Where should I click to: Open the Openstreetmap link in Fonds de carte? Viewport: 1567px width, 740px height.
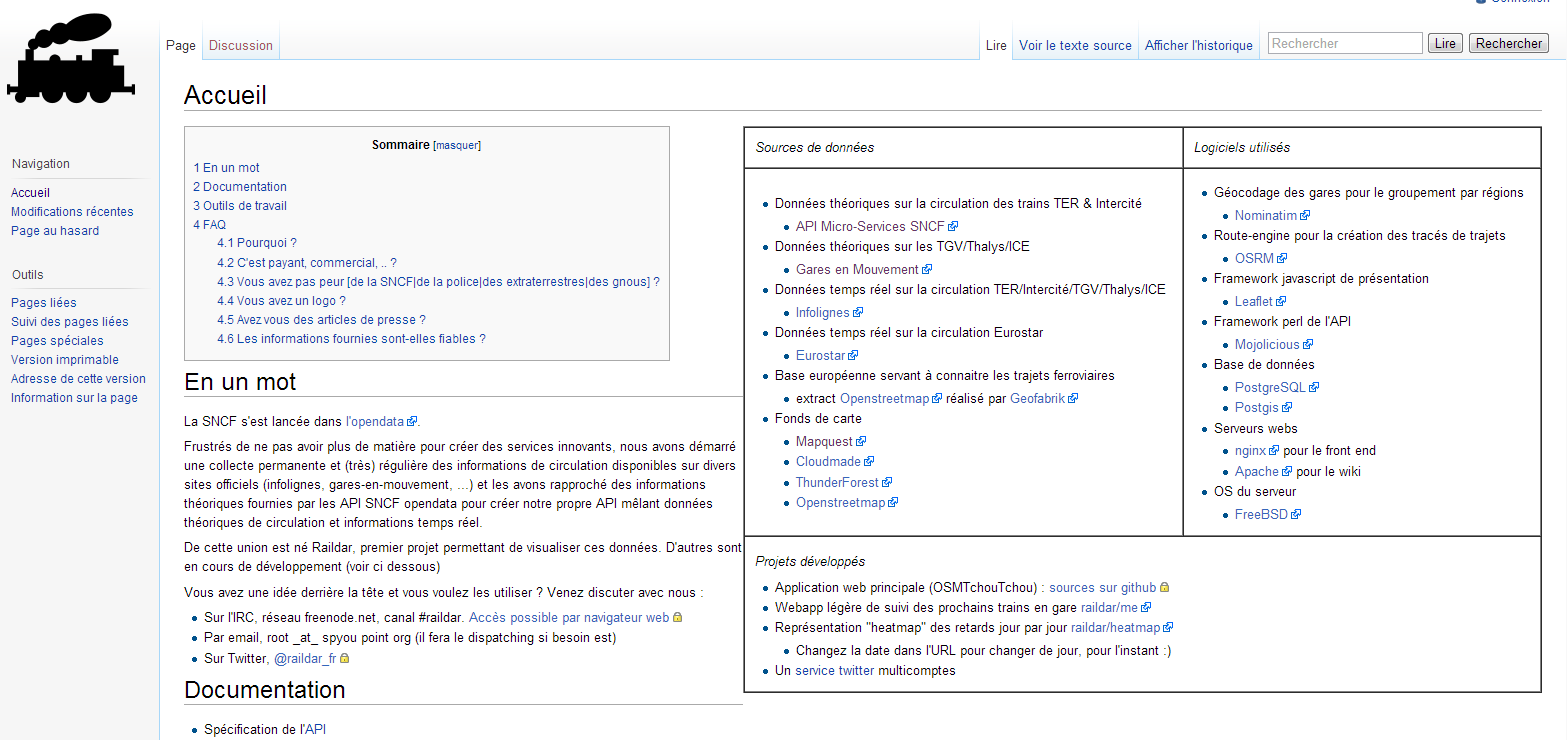[840, 503]
